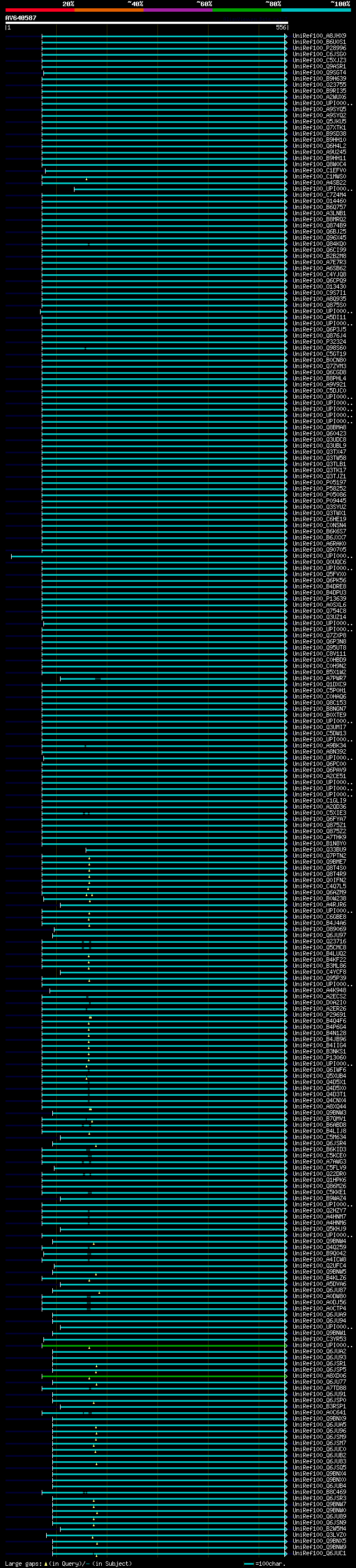Click the UniRef100_A7PWR7 label
The image size is (356, 1568).
pyautogui.click(x=319, y=678)
